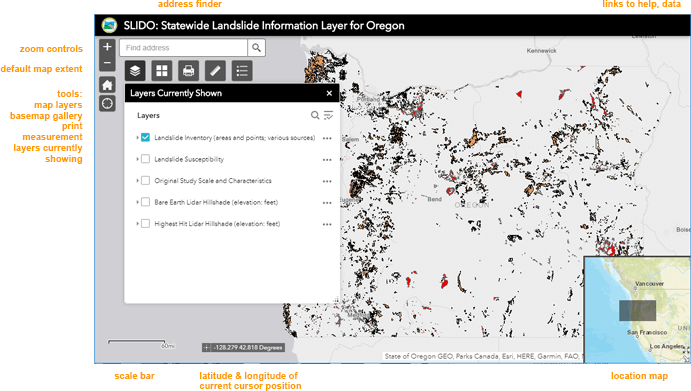
Task: Open more options for Highest Hit Lidar layer
Action: pyautogui.click(x=327, y=224)
